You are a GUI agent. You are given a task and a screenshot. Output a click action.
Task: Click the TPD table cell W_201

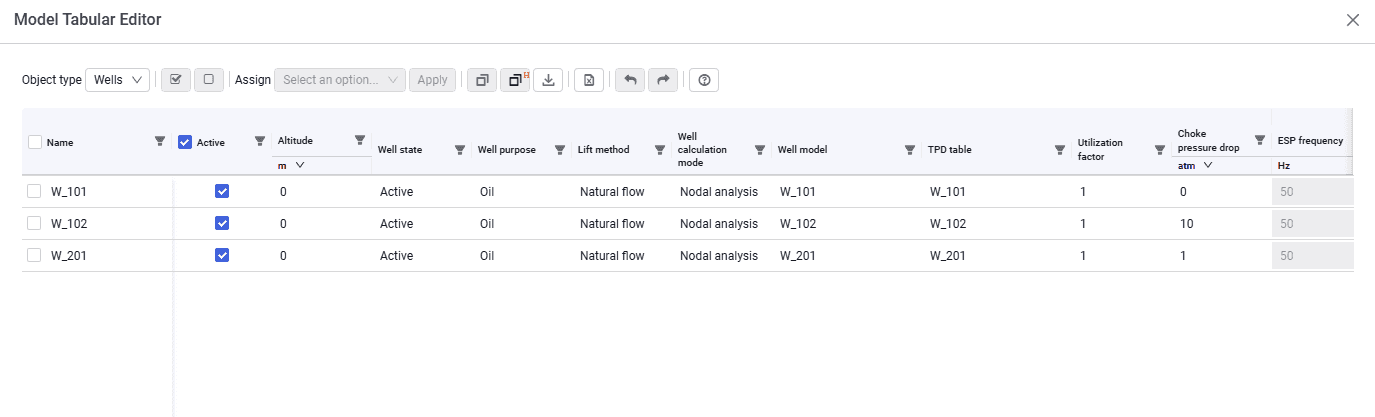997,255
